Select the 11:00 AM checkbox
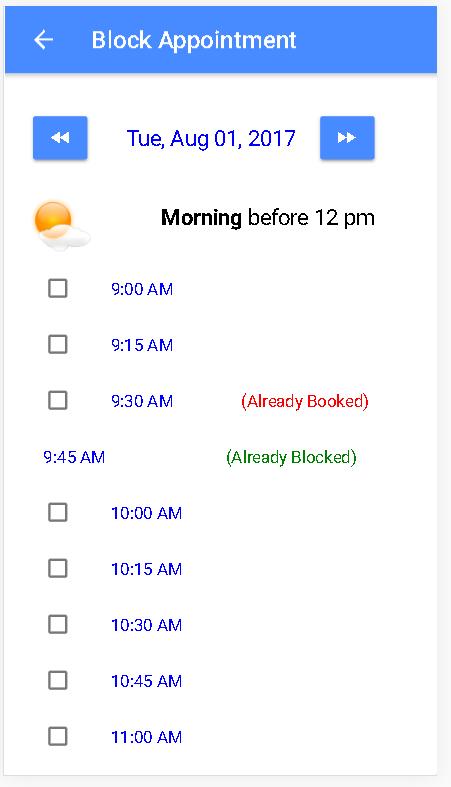 pos(58,737)
